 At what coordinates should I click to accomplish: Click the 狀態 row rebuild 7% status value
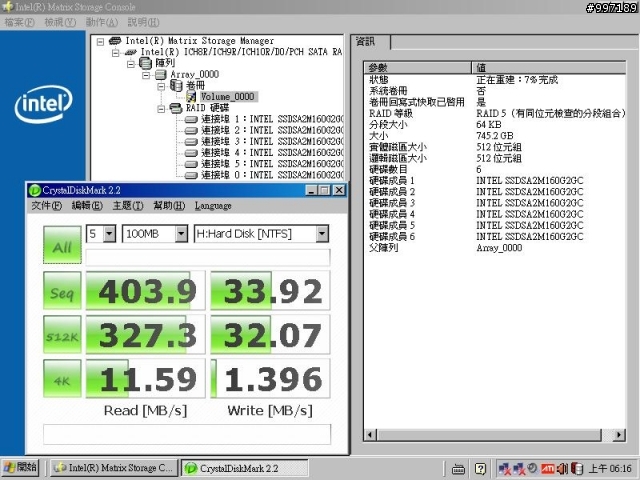coord(517,79)
